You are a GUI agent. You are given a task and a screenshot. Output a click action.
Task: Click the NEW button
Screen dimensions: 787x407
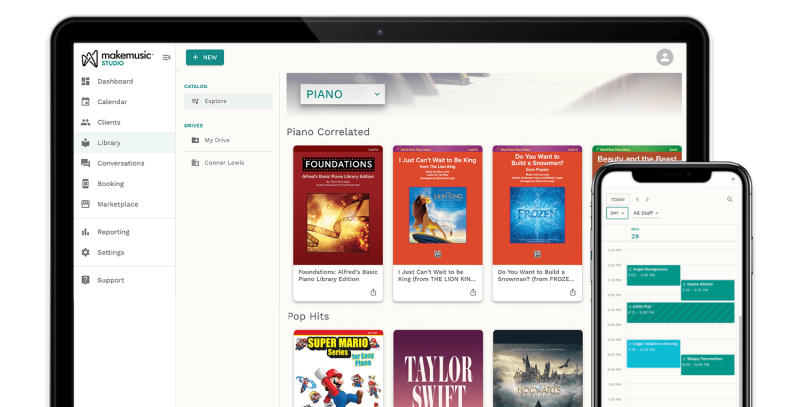[205, 57]
